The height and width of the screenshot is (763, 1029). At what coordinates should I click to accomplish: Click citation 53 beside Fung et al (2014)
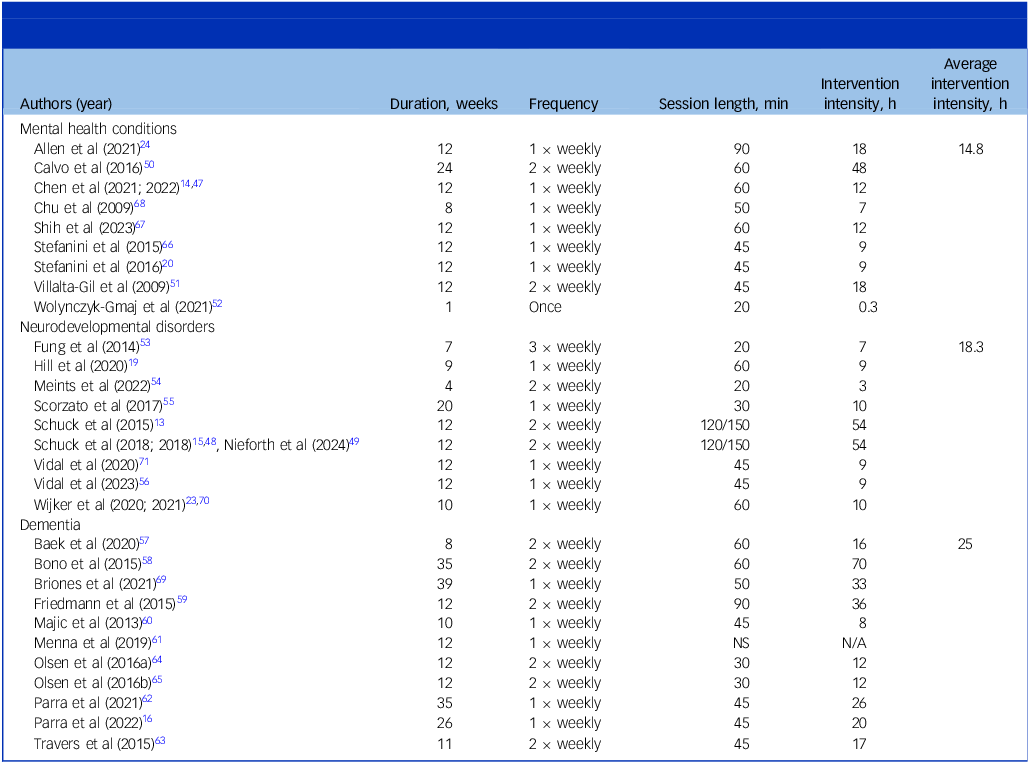point(145,344)
